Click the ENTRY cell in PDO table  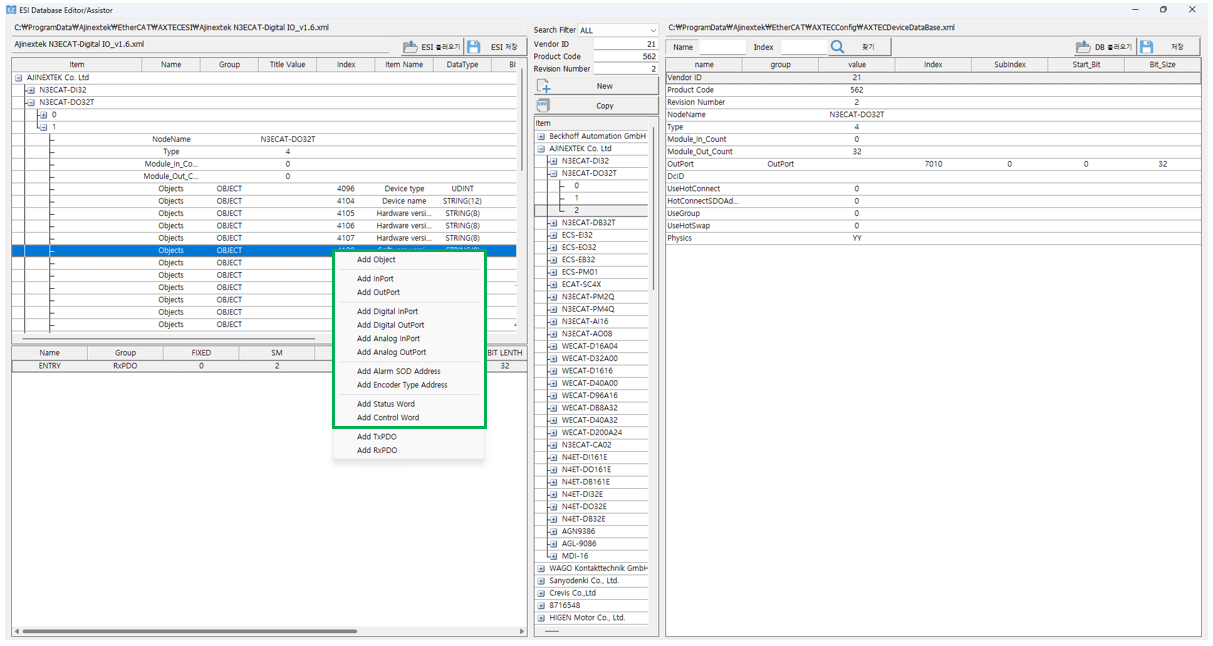coord(50,366)
